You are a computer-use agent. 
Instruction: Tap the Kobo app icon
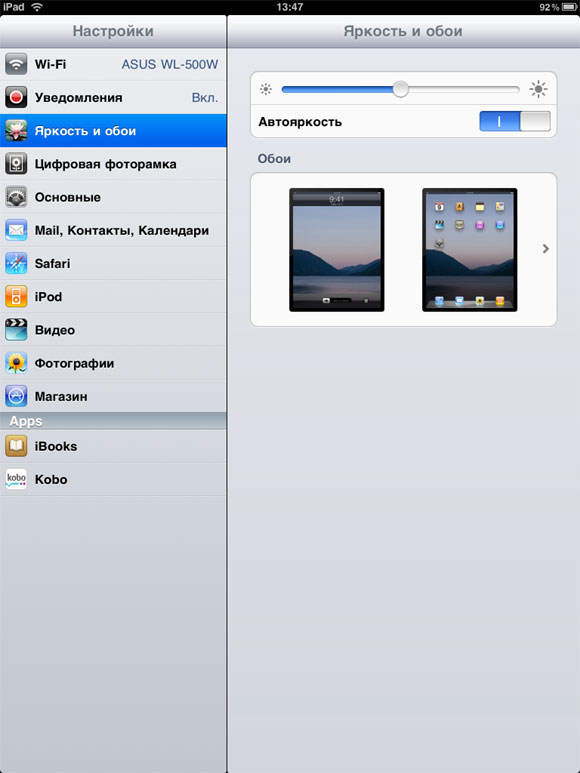pyautogui.click(x=16, y=479)
